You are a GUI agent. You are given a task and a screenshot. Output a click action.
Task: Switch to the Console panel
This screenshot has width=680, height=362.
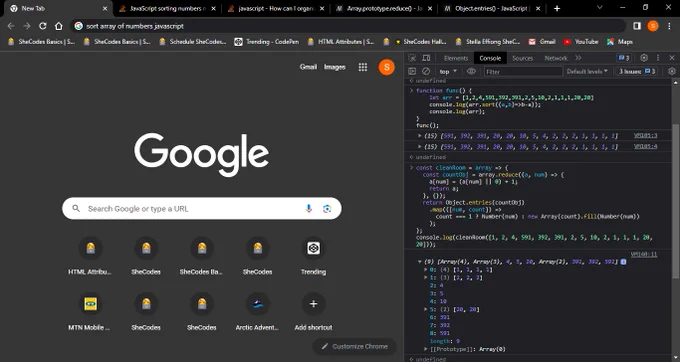pyautogui.click(x=490, y=58)
